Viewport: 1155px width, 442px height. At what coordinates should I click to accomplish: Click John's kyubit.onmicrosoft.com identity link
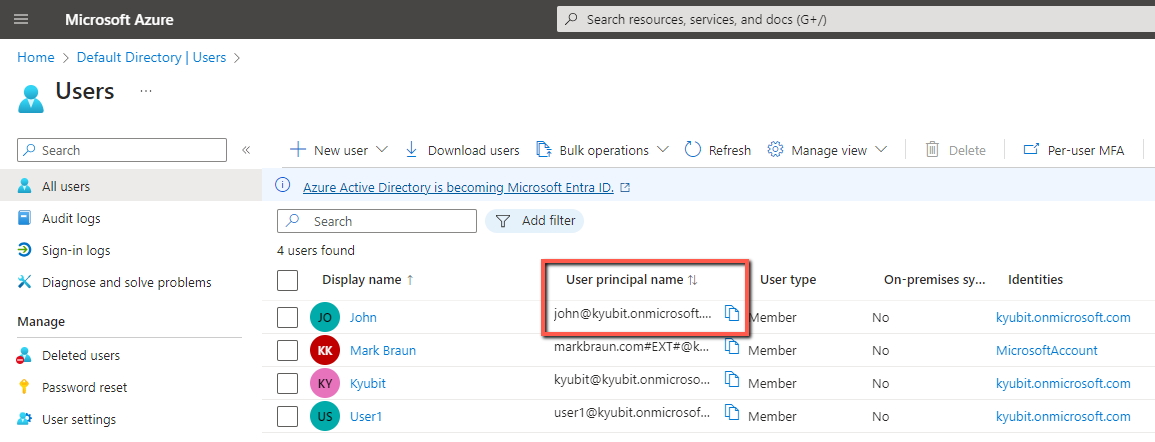pos(1063,318)
